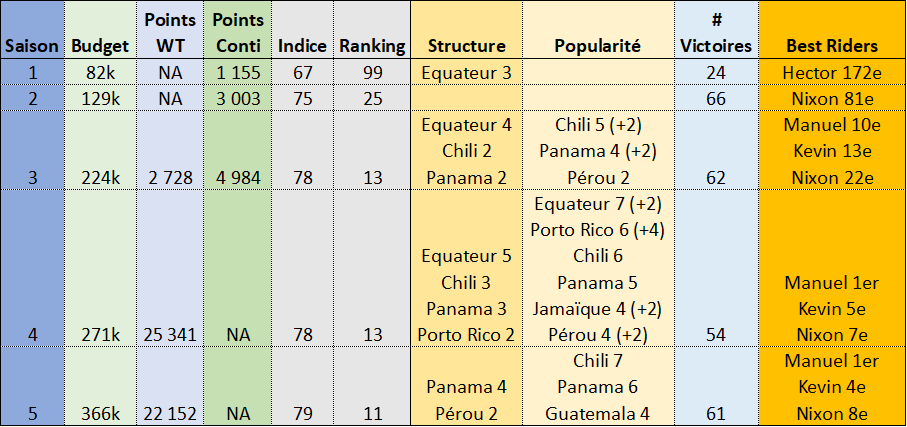Screen dimensions: 907x427
Task: Select the Hector 172e cell
Action: click(832, 72)
